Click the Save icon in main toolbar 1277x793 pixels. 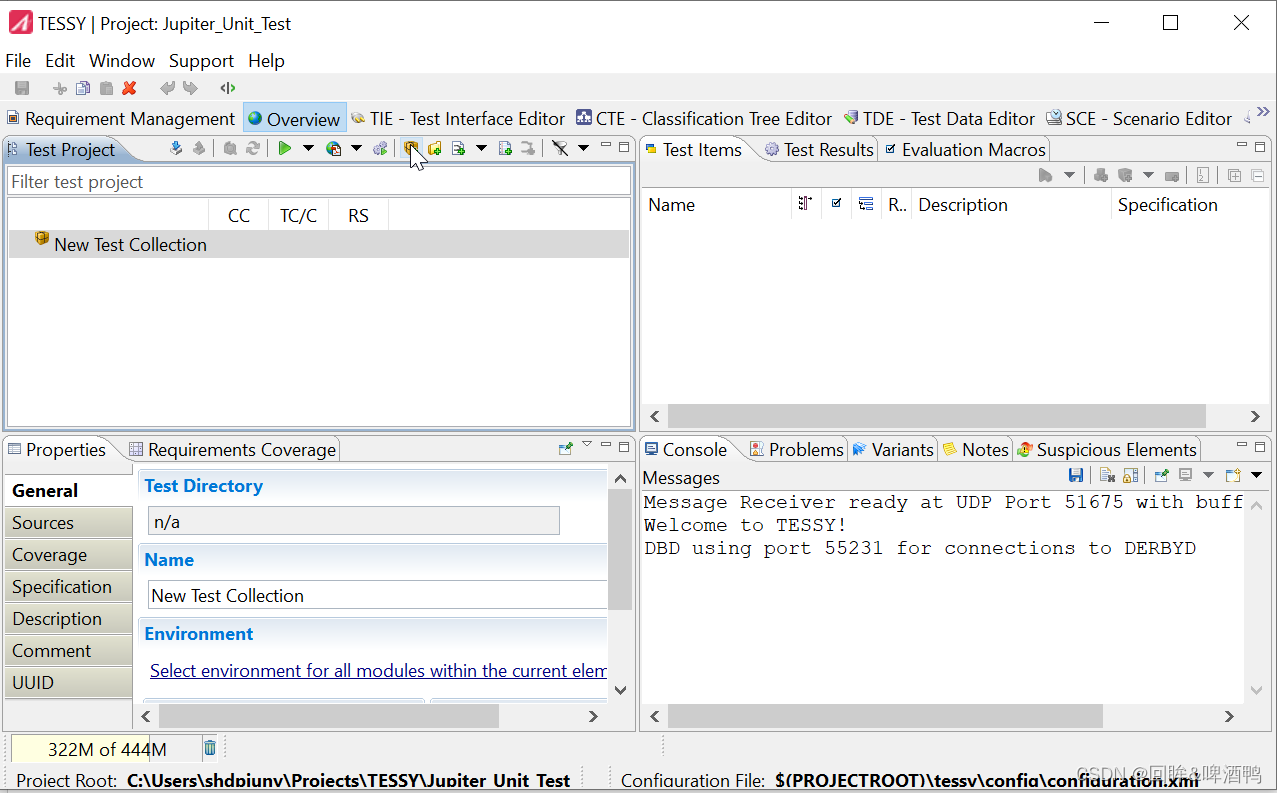pos(22,88)
